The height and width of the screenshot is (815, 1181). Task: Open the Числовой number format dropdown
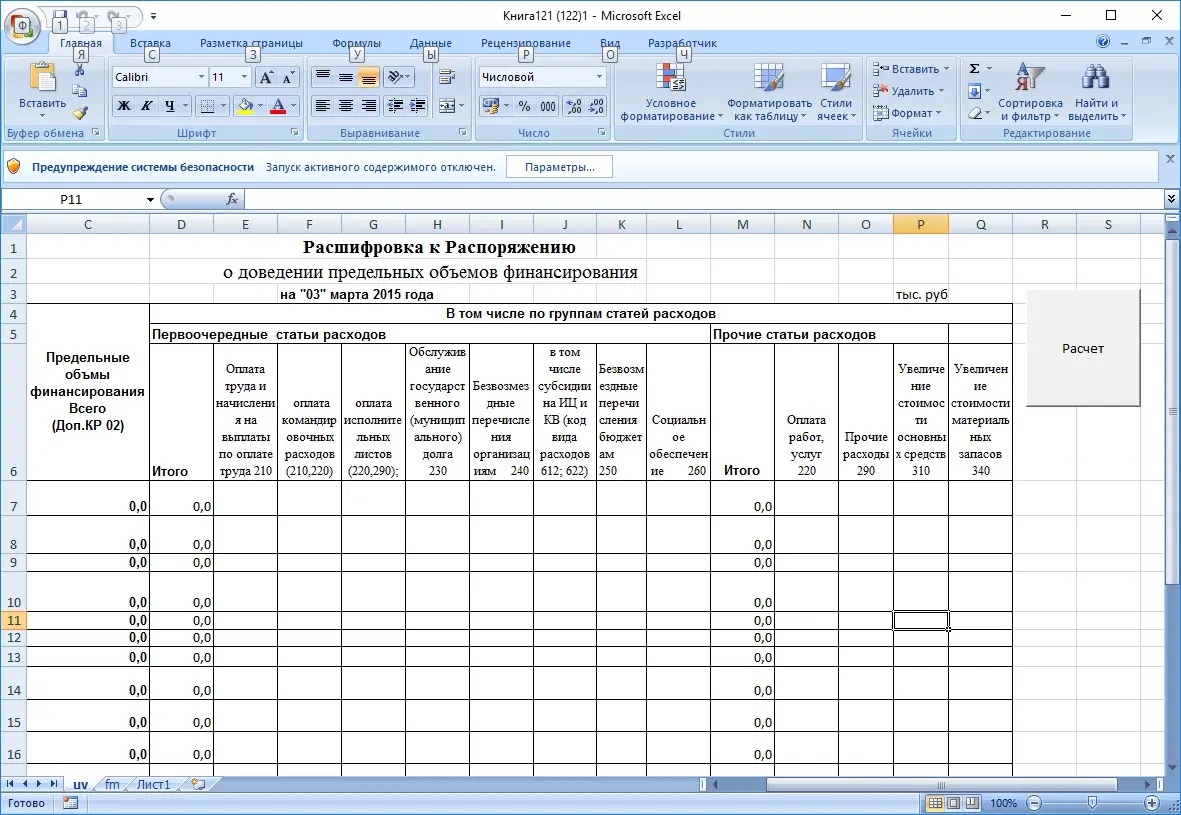pyautogui.click(x=600, y=77)
